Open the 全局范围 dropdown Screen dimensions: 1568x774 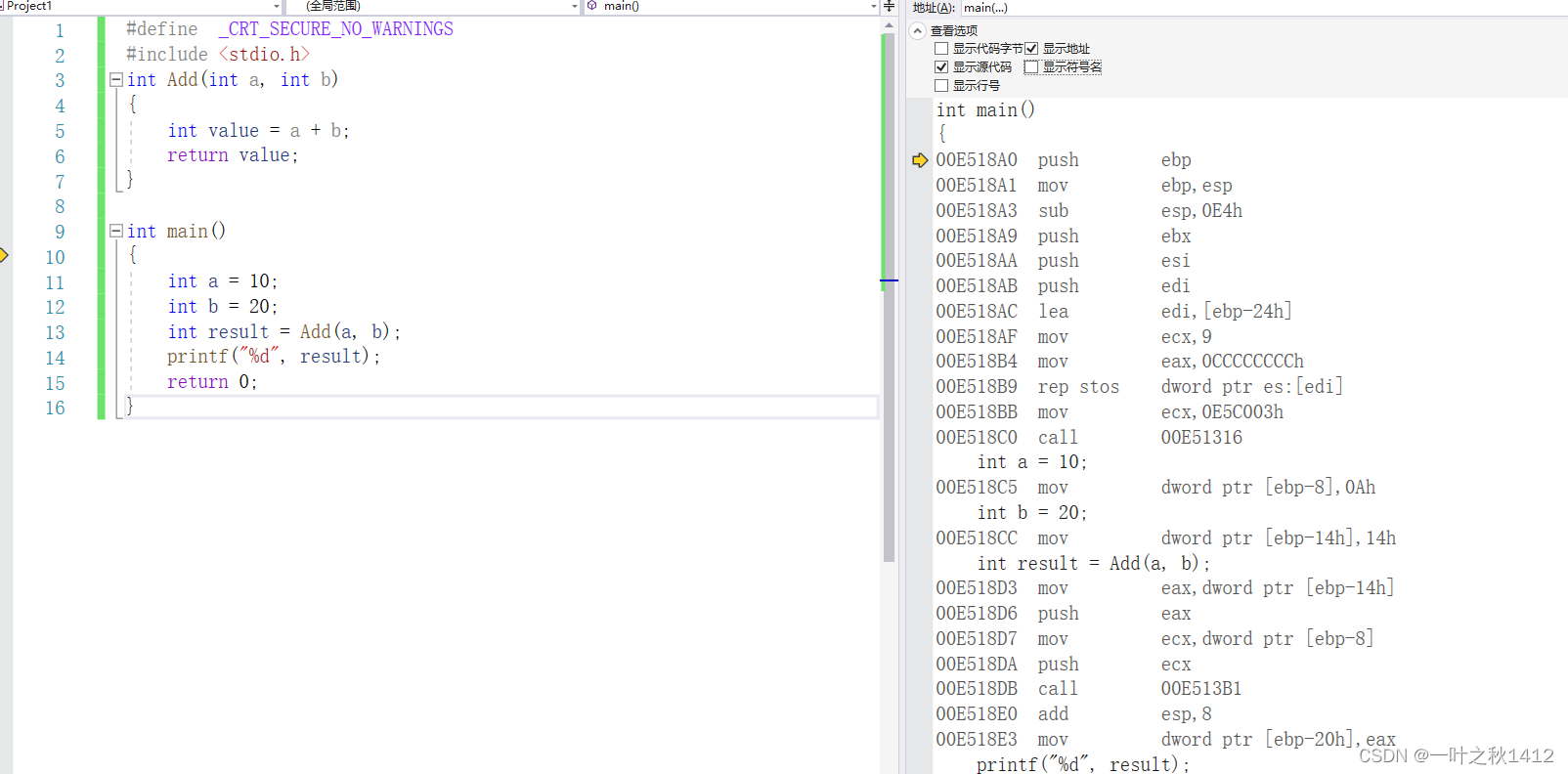(x=575, y=7)
